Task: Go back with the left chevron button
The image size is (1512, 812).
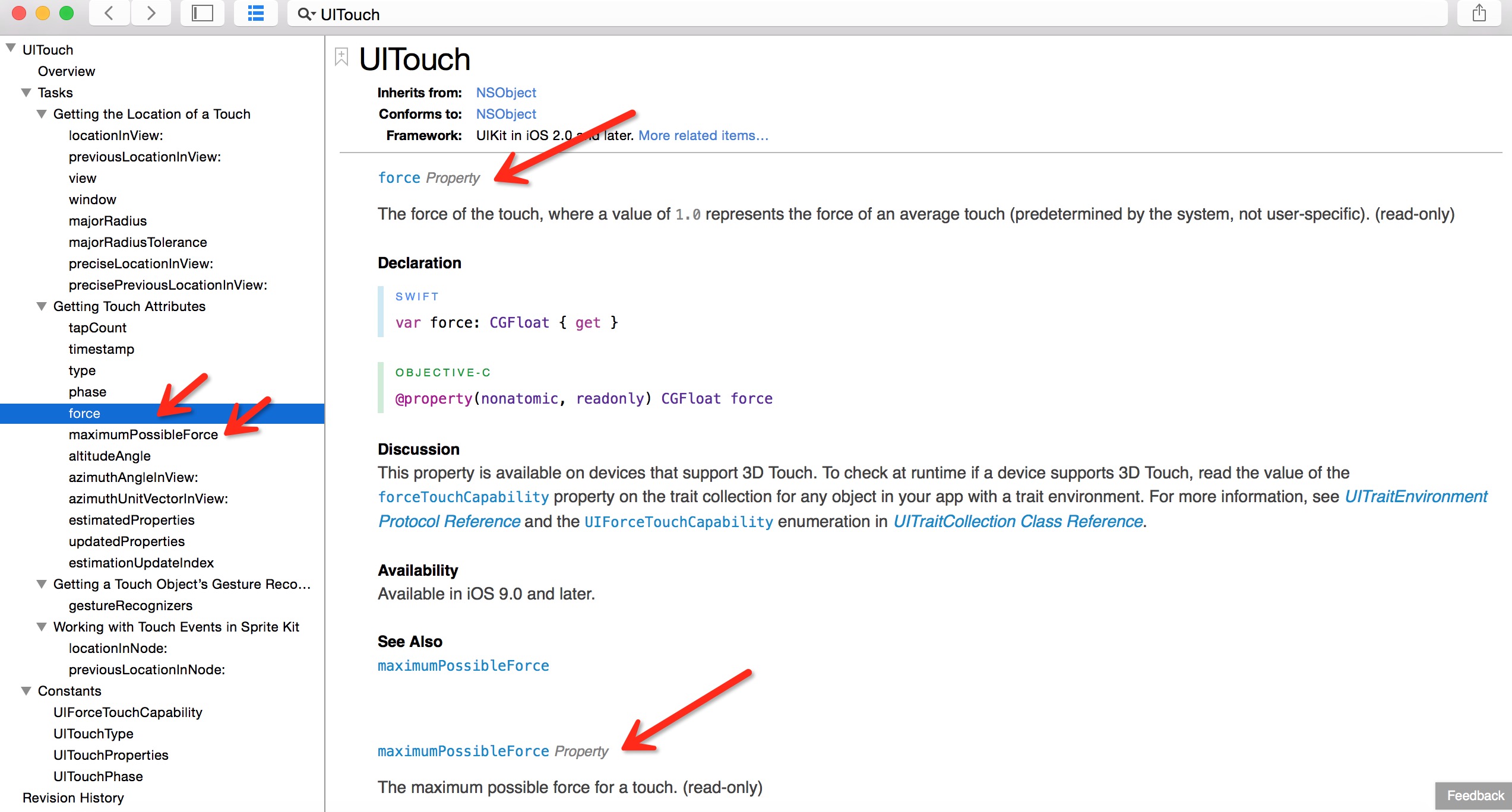Action: pyautogui.click(x=109, y=13)
